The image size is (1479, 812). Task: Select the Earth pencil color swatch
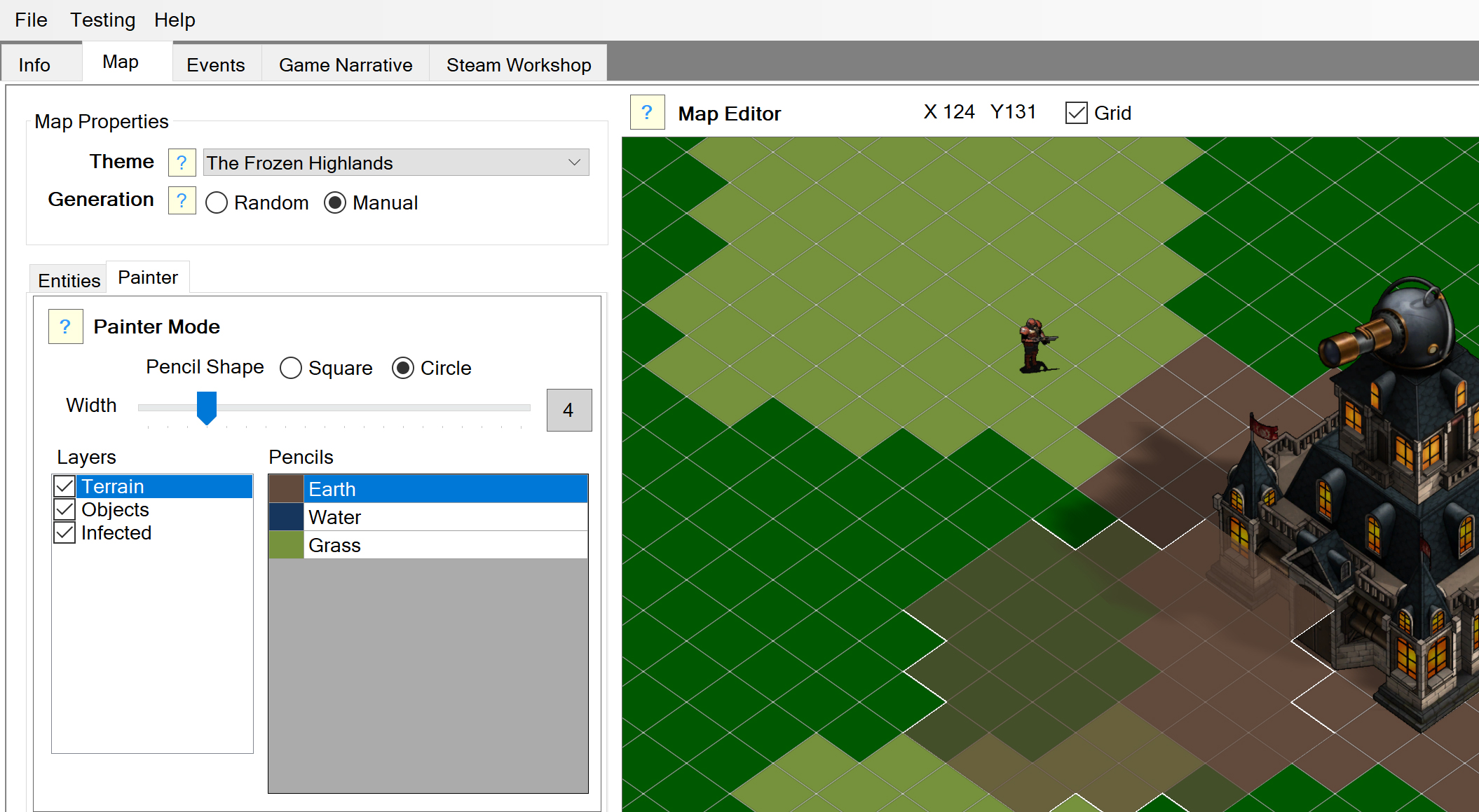(286, 489)
